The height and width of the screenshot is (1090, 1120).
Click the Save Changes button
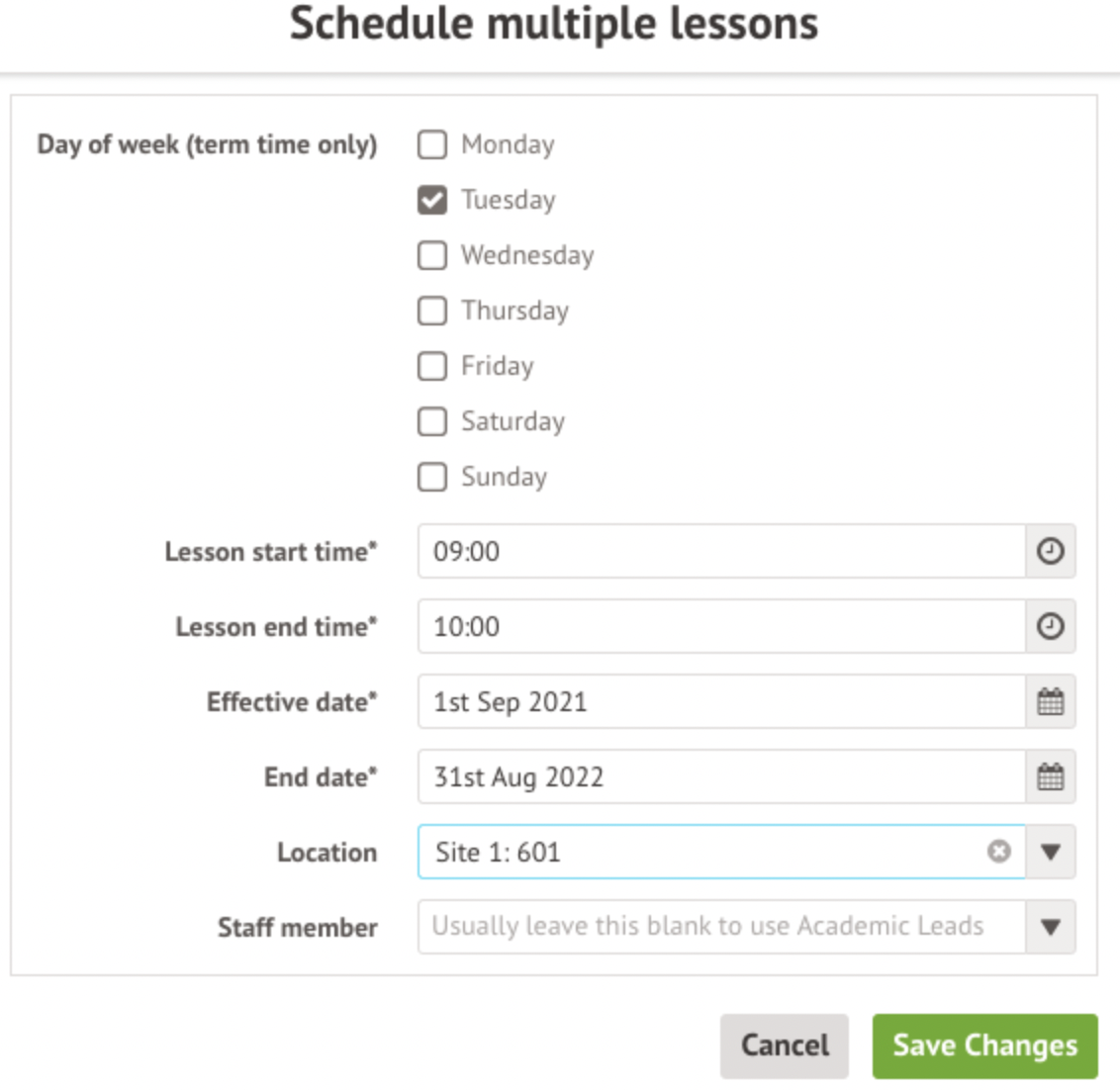[984, 1045]
